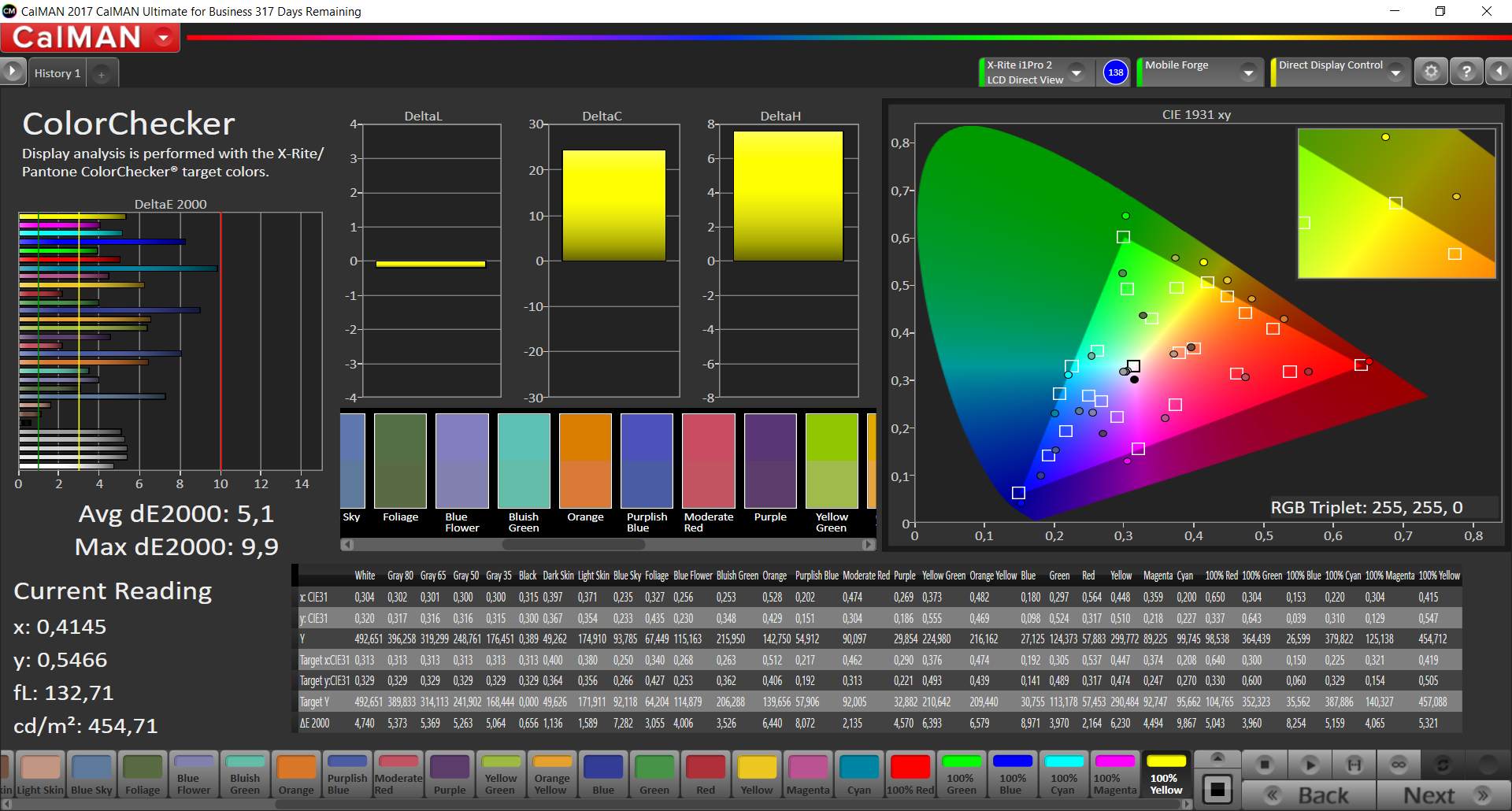Select the 100% Yellow color patch

(1166, 774)
